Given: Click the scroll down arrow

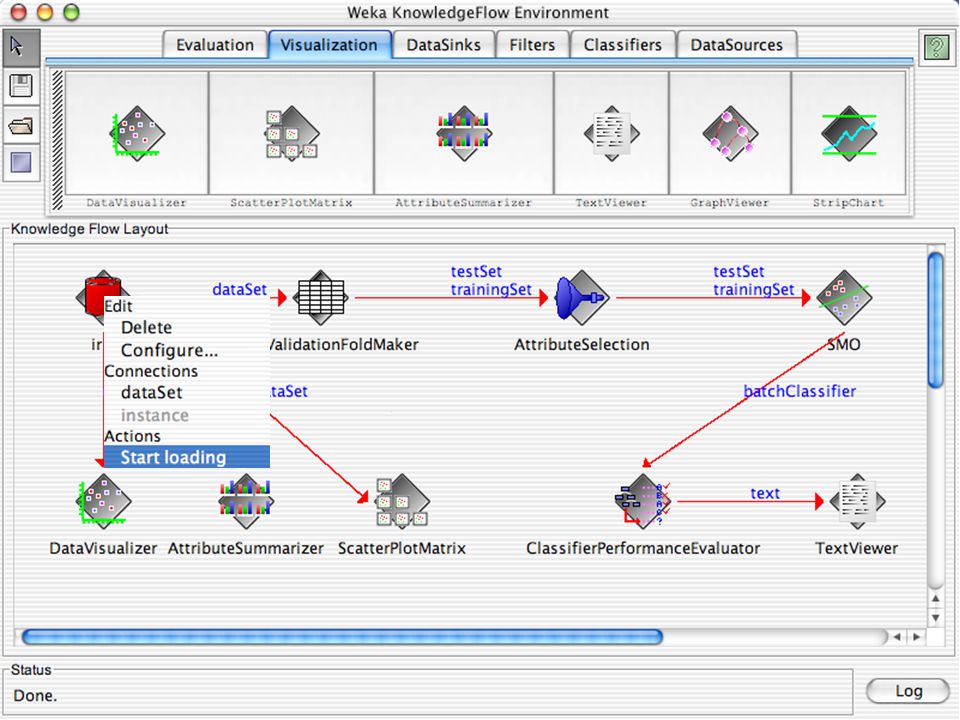Looking at the screenshot, I should click(936, 618).
